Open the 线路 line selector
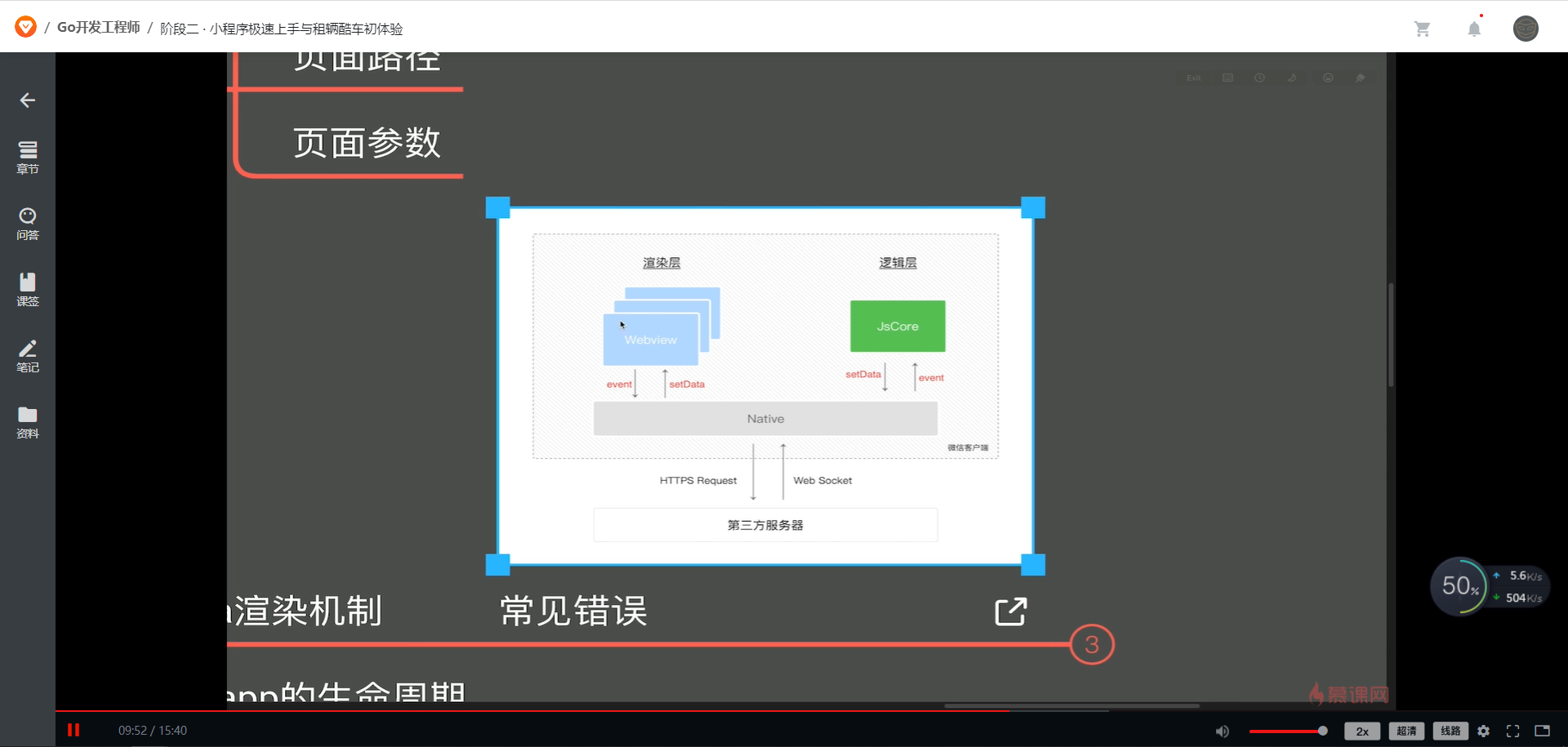The height and width of the screenshot is (747, 1568). (x=1451, y=731)
